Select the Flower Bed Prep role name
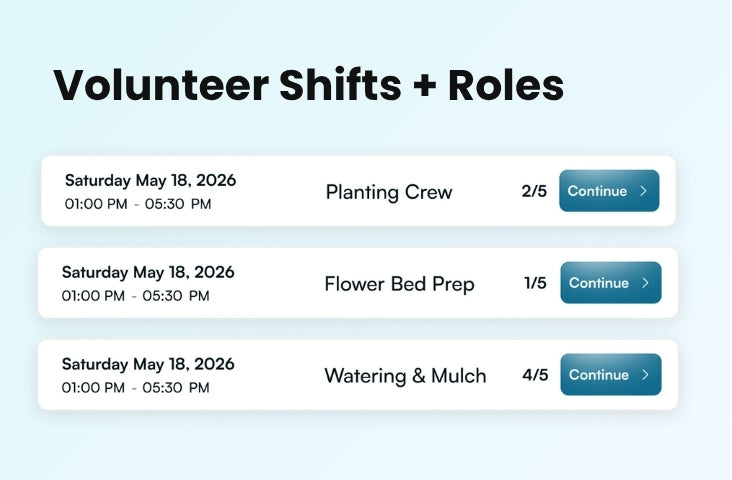Image resolution: width=732 pixels, height=480 pixels. pos(399,284)
